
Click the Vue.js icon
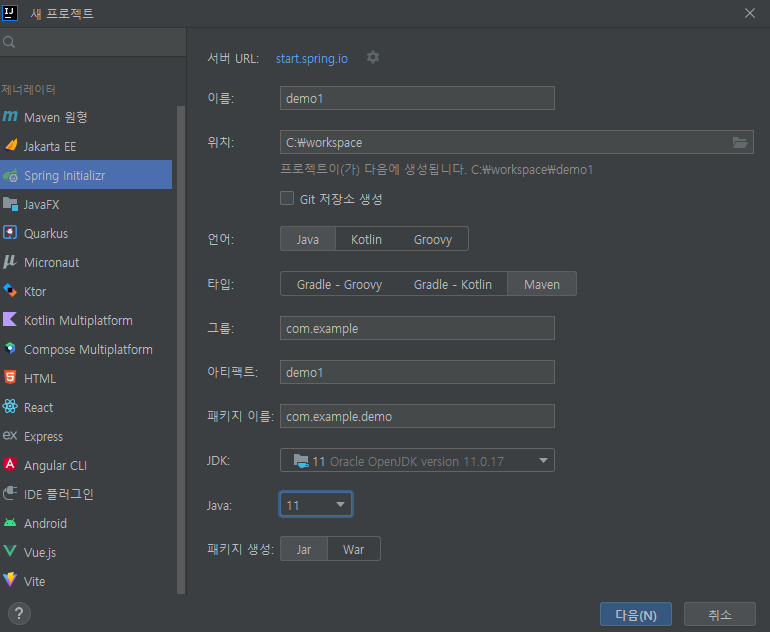[10, 551]
